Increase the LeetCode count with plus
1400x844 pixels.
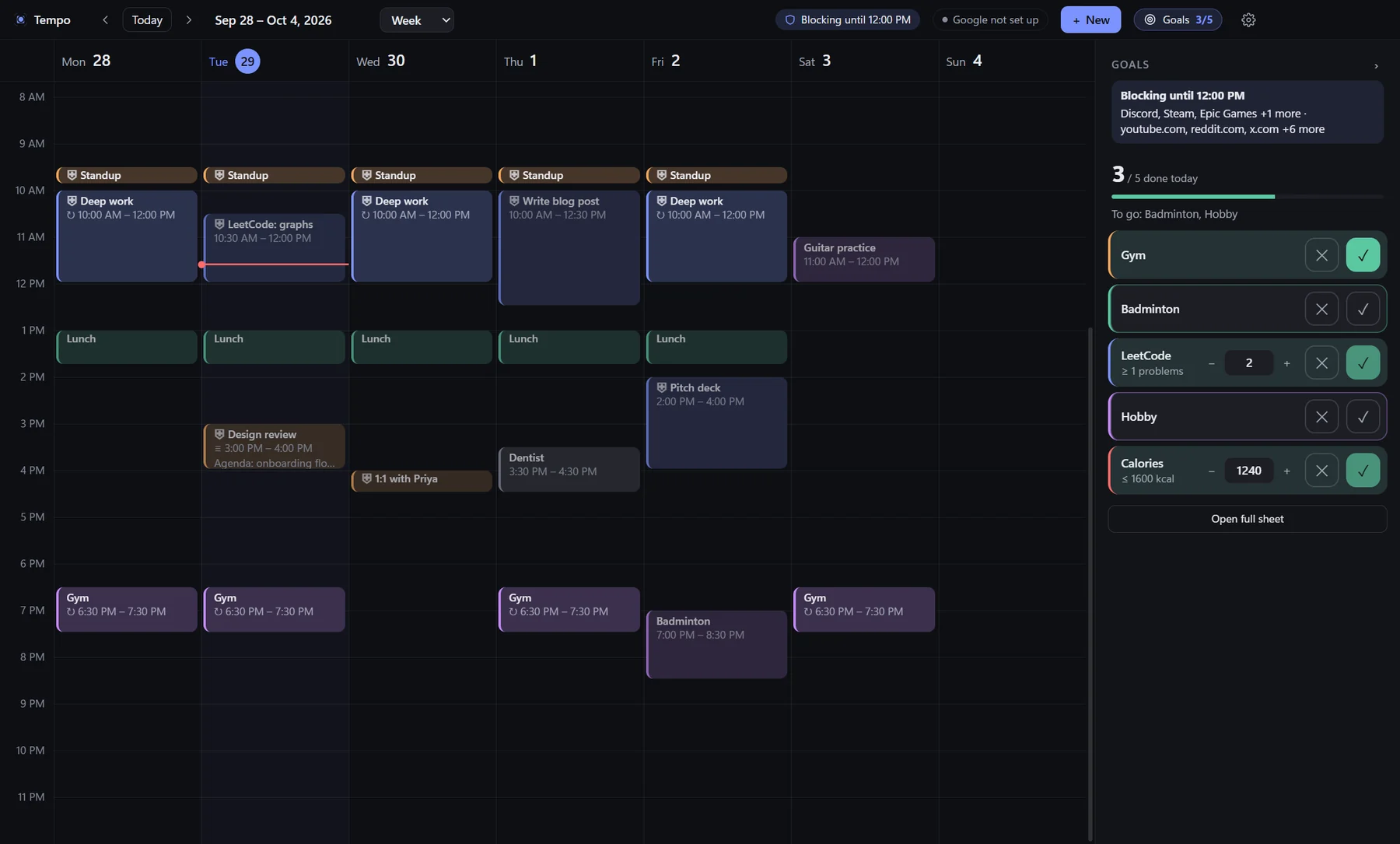coord(1286,363)
